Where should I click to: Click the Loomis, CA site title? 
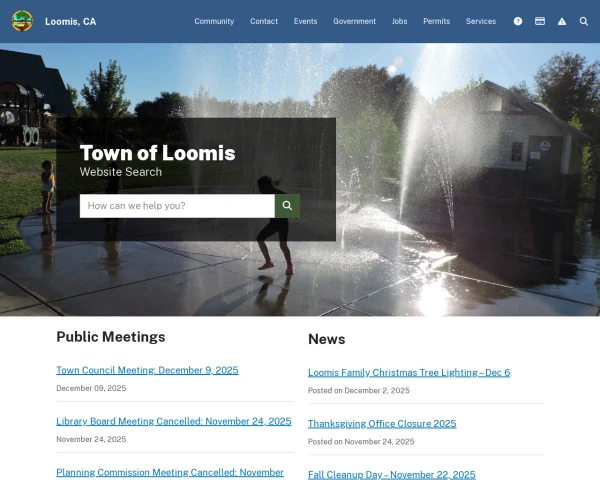point(71,21)
